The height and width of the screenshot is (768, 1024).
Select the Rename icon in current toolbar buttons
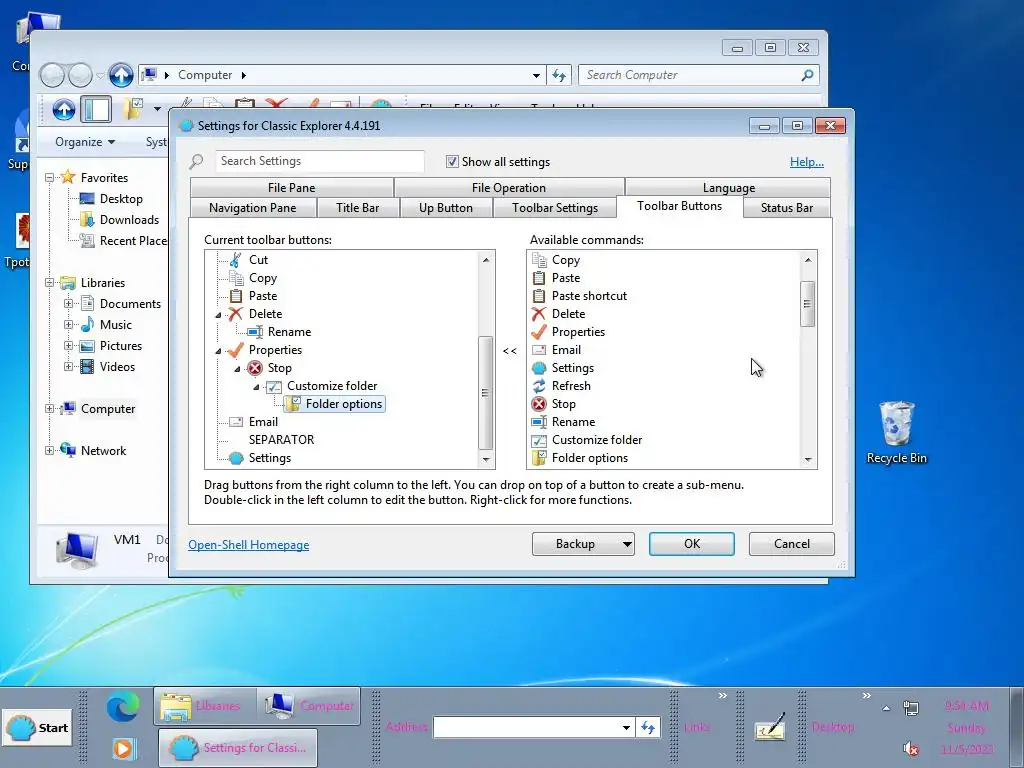click(255, 332)
